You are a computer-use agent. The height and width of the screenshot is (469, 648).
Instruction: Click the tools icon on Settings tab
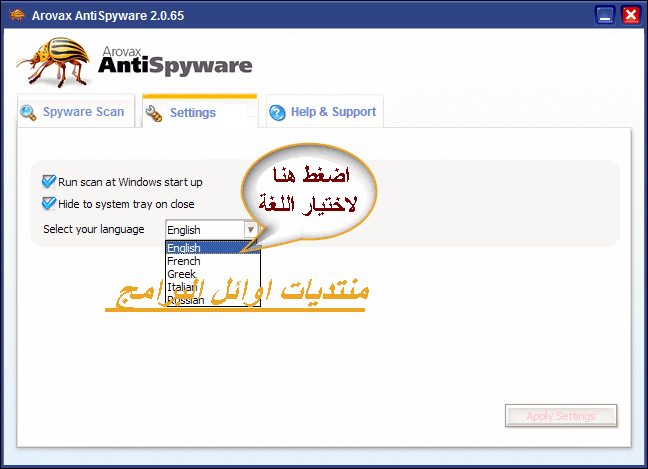(154, 114)
